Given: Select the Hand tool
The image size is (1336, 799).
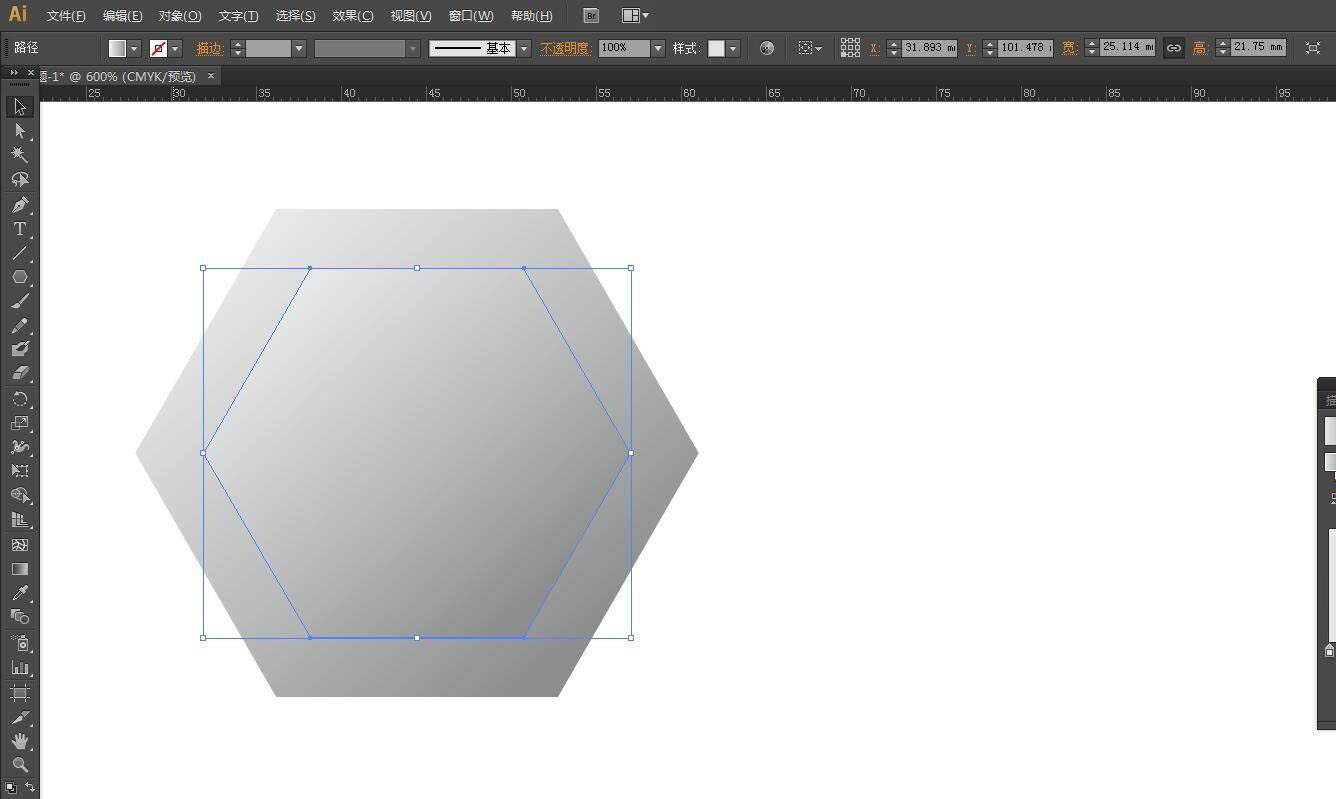Looking at the screenshot, I should tap(18, 742).
